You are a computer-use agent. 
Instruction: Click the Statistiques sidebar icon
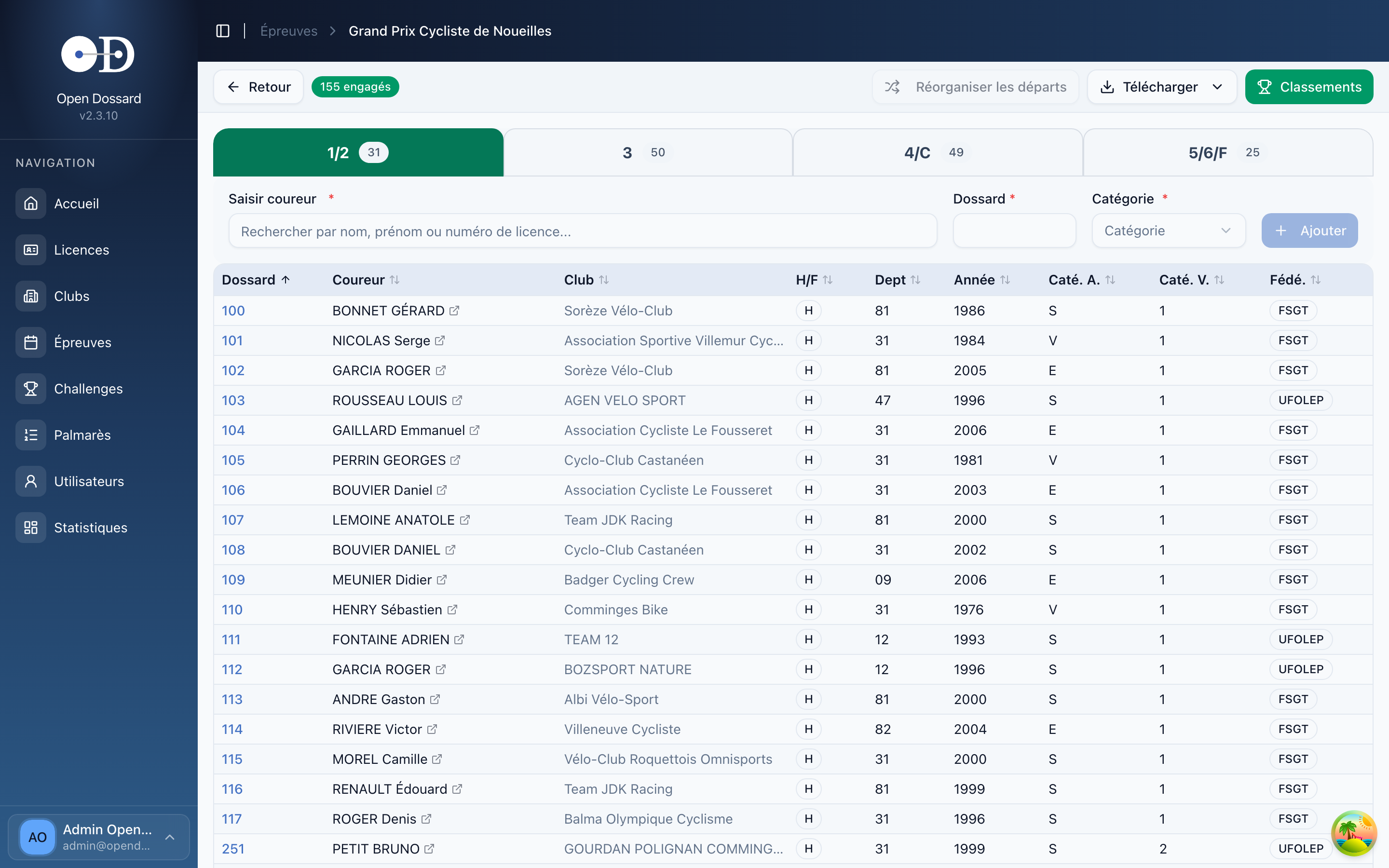(x=31, y=528)
